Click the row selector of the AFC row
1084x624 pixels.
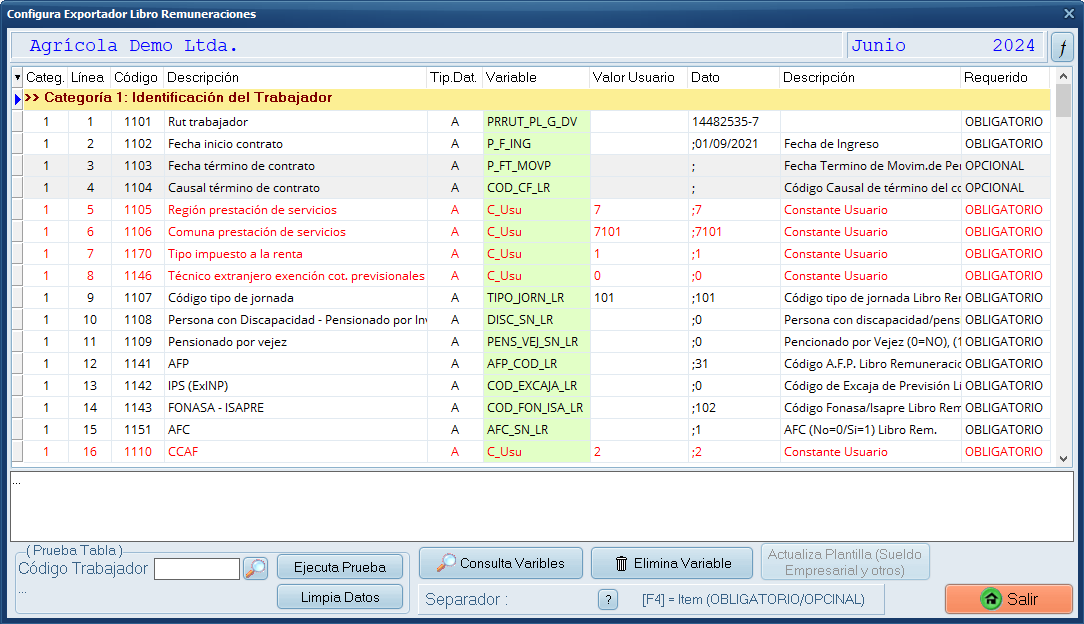[17, 430]
